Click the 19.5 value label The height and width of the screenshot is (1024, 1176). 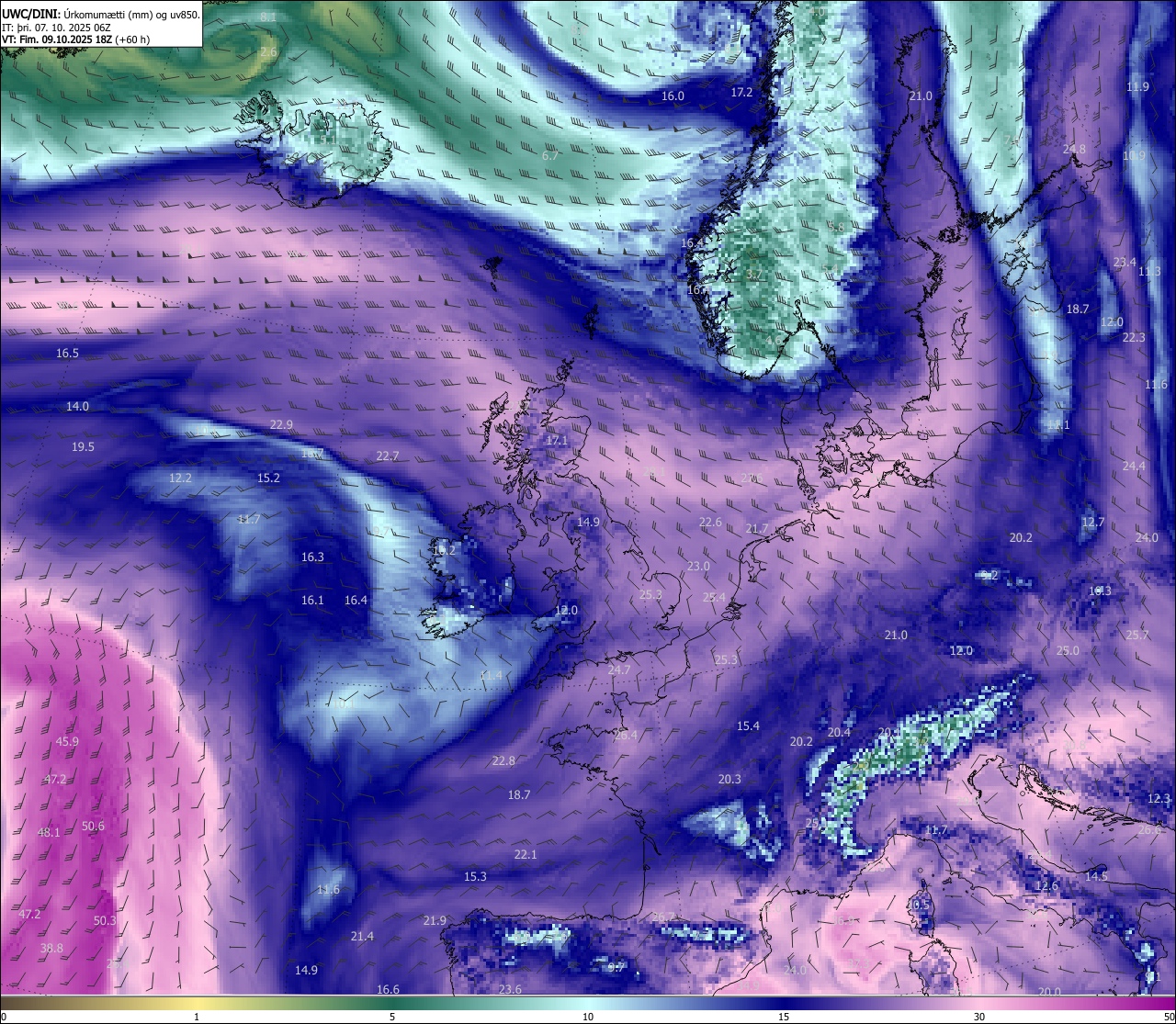[83, 447]
